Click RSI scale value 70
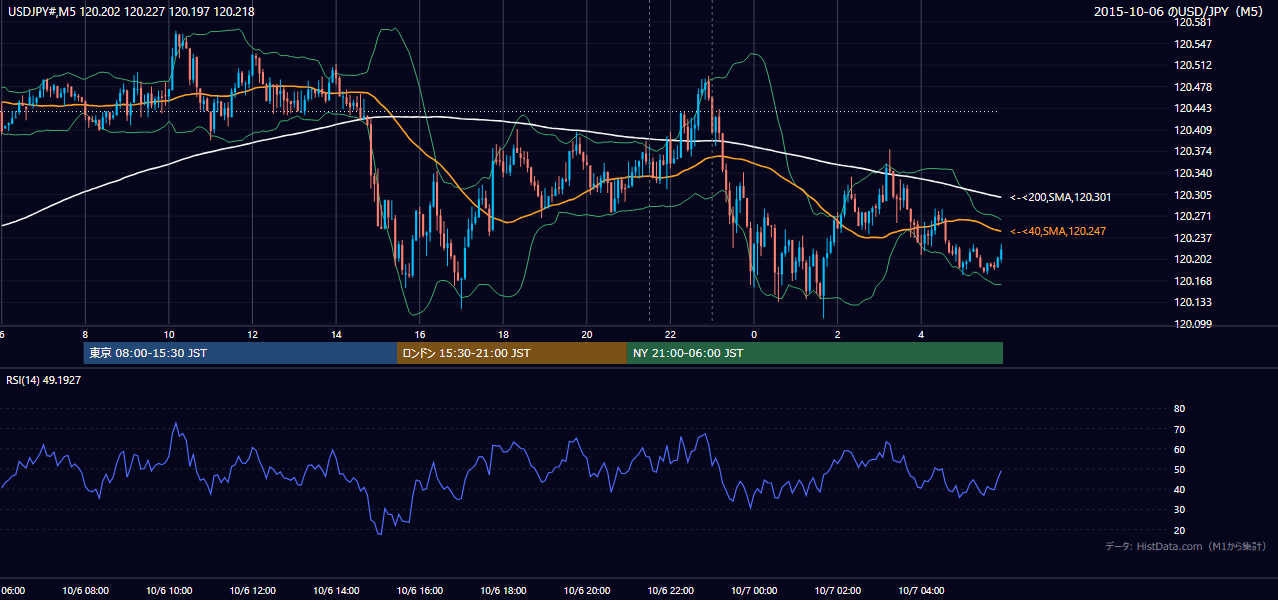 pos(1180,429)
